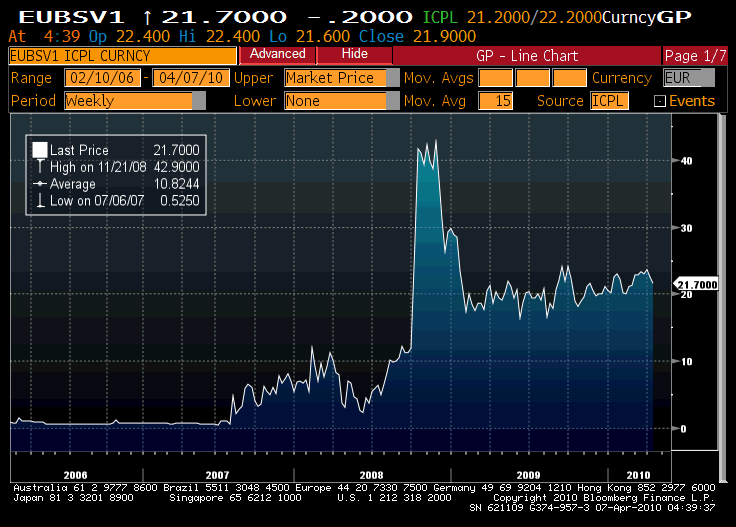This screenshot has width=736, height=527.
Task: Click the EUBSV1 ICPL CURNCY ticker field
Action: [x=123, y=55]
